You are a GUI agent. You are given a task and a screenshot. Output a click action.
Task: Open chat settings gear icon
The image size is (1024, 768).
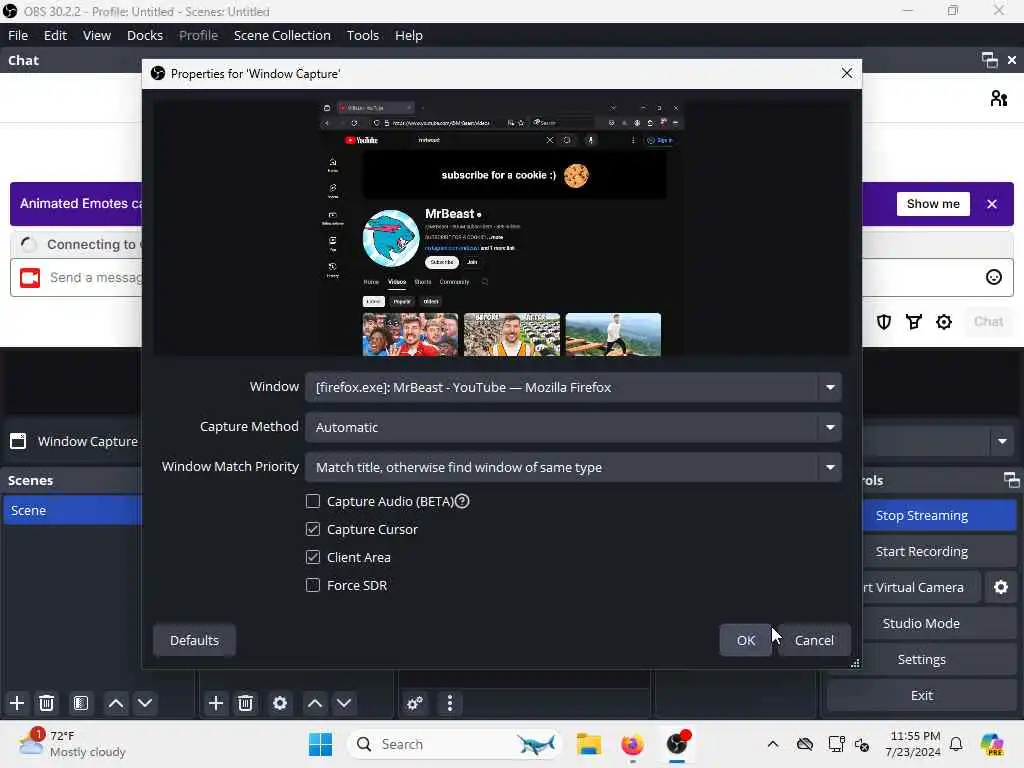tap(944, 322)
